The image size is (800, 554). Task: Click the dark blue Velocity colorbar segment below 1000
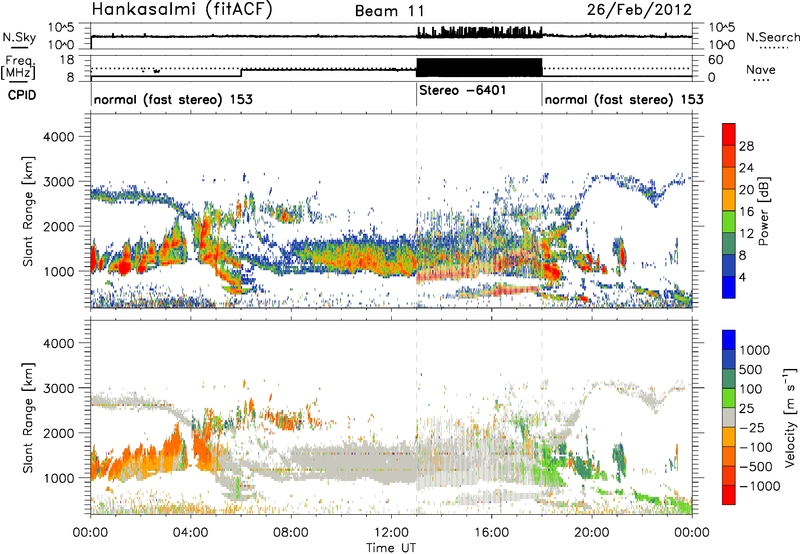click(729, 359)
